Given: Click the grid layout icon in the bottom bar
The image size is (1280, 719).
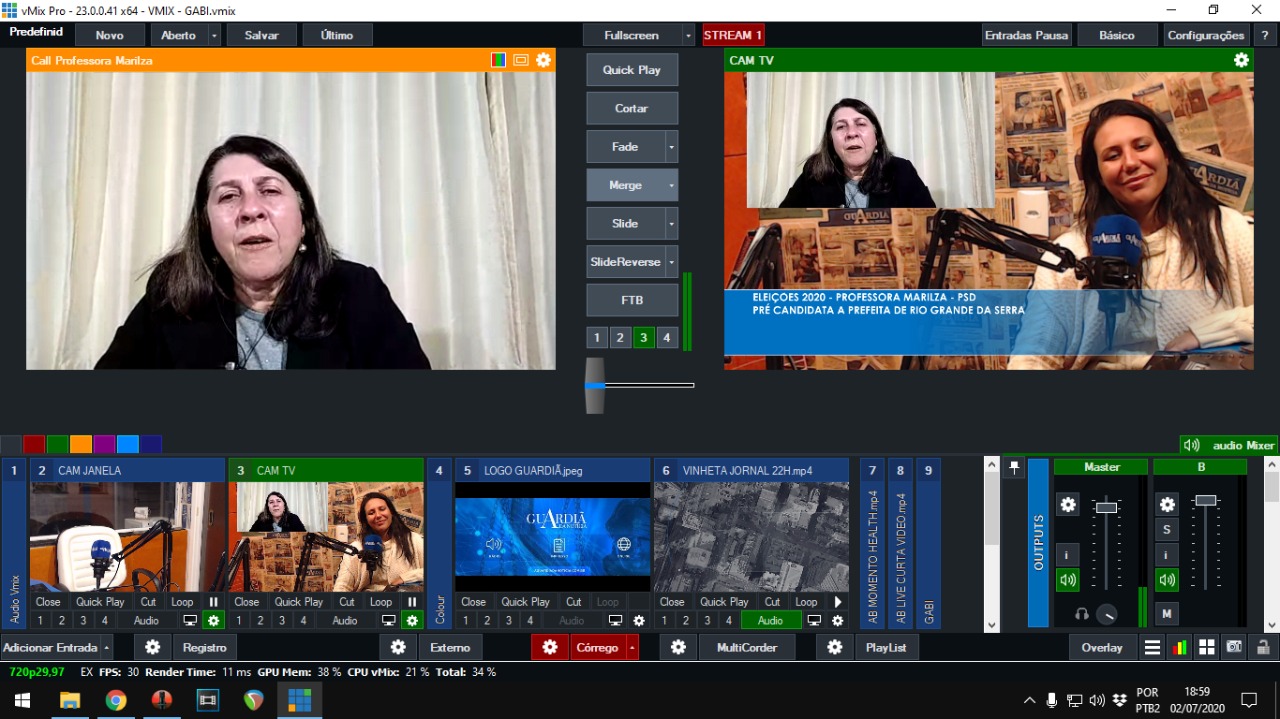Looking at the screenshot, I should (x=1207, y=648).
